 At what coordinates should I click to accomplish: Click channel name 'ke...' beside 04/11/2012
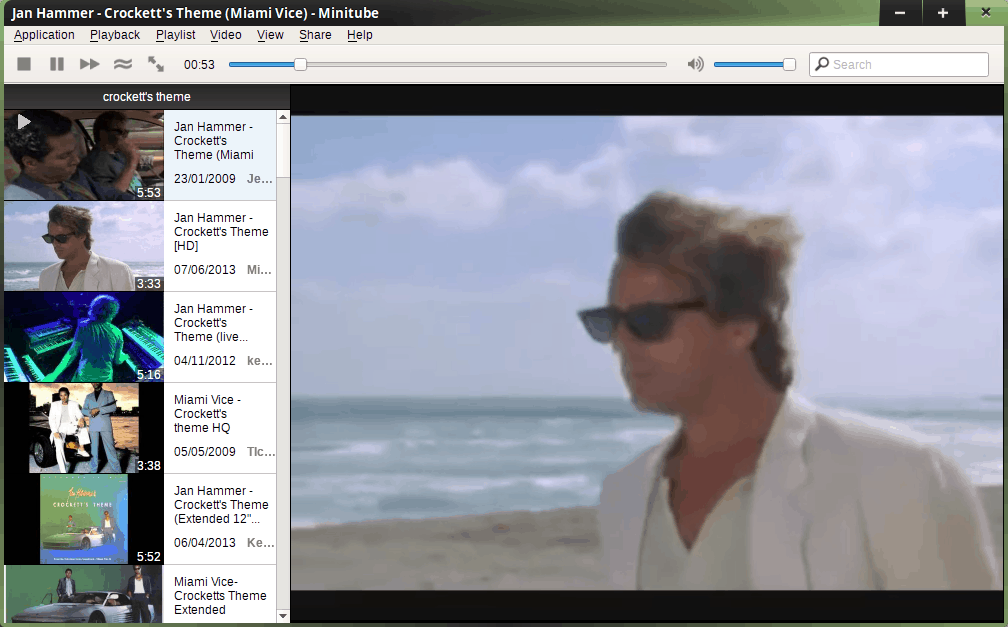(x=260, y=361)
